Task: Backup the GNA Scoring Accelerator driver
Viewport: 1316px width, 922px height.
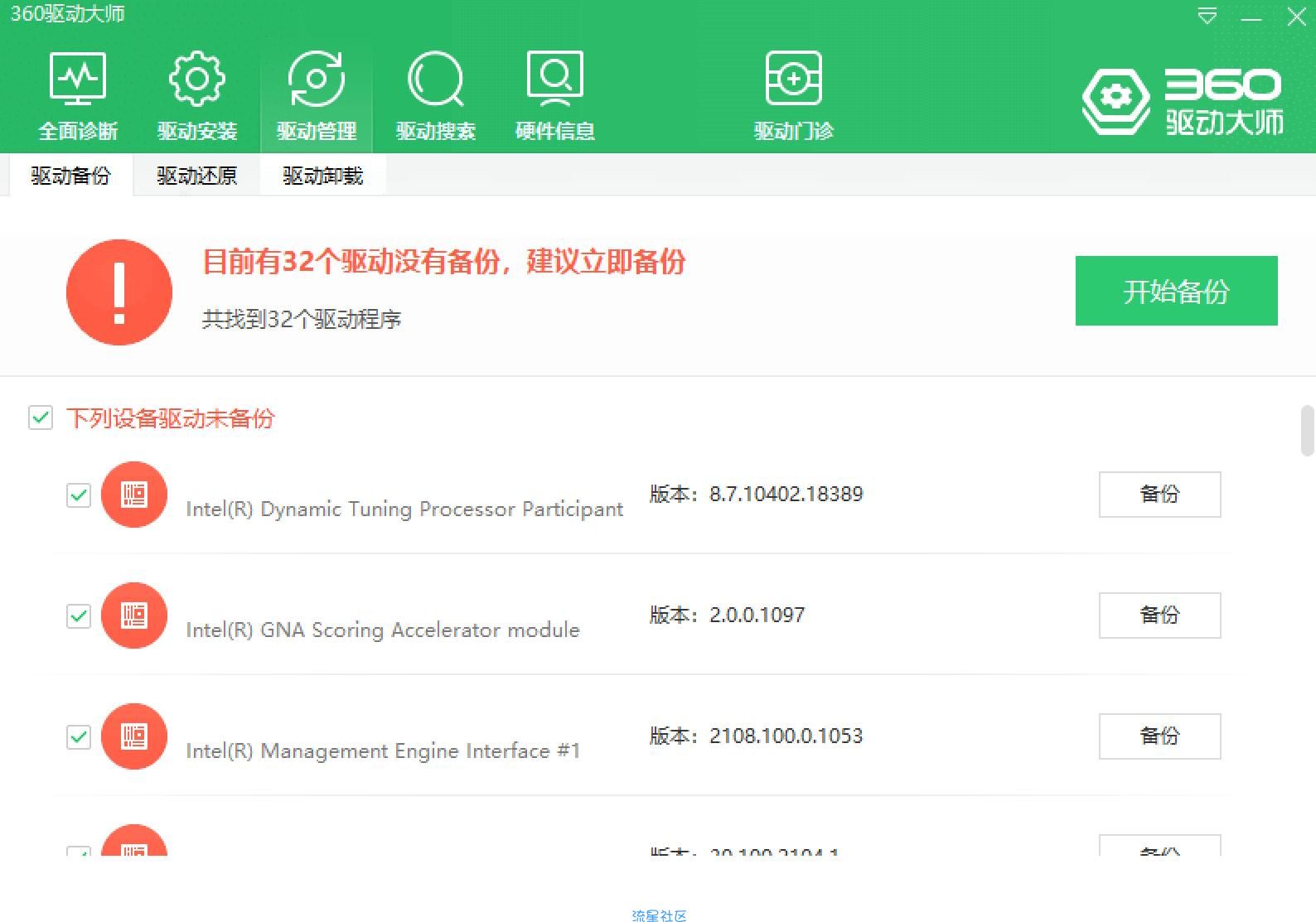Action: tap(1159, 615)
